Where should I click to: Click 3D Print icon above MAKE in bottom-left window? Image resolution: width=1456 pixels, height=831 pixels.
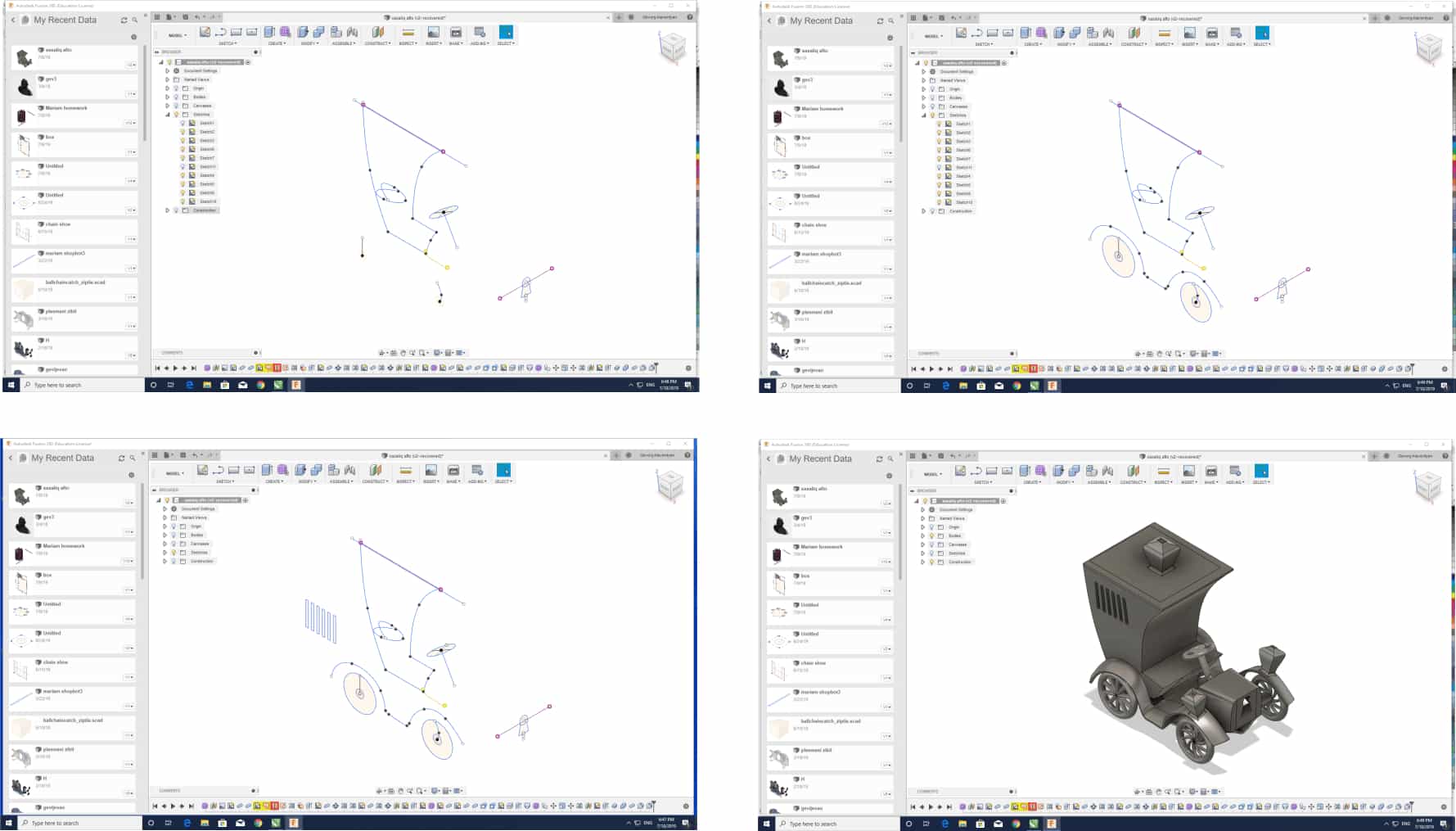click(453, 470)
